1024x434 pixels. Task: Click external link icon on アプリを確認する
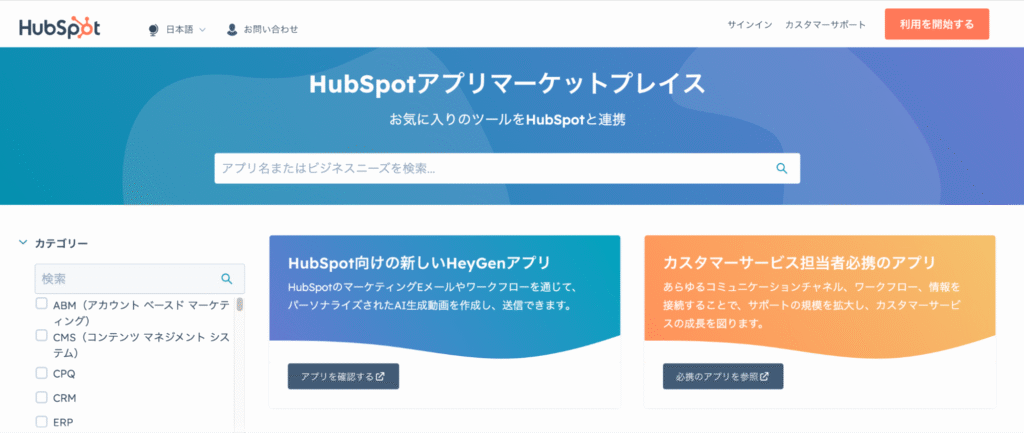pyautogui.click(x=380, y=377)
